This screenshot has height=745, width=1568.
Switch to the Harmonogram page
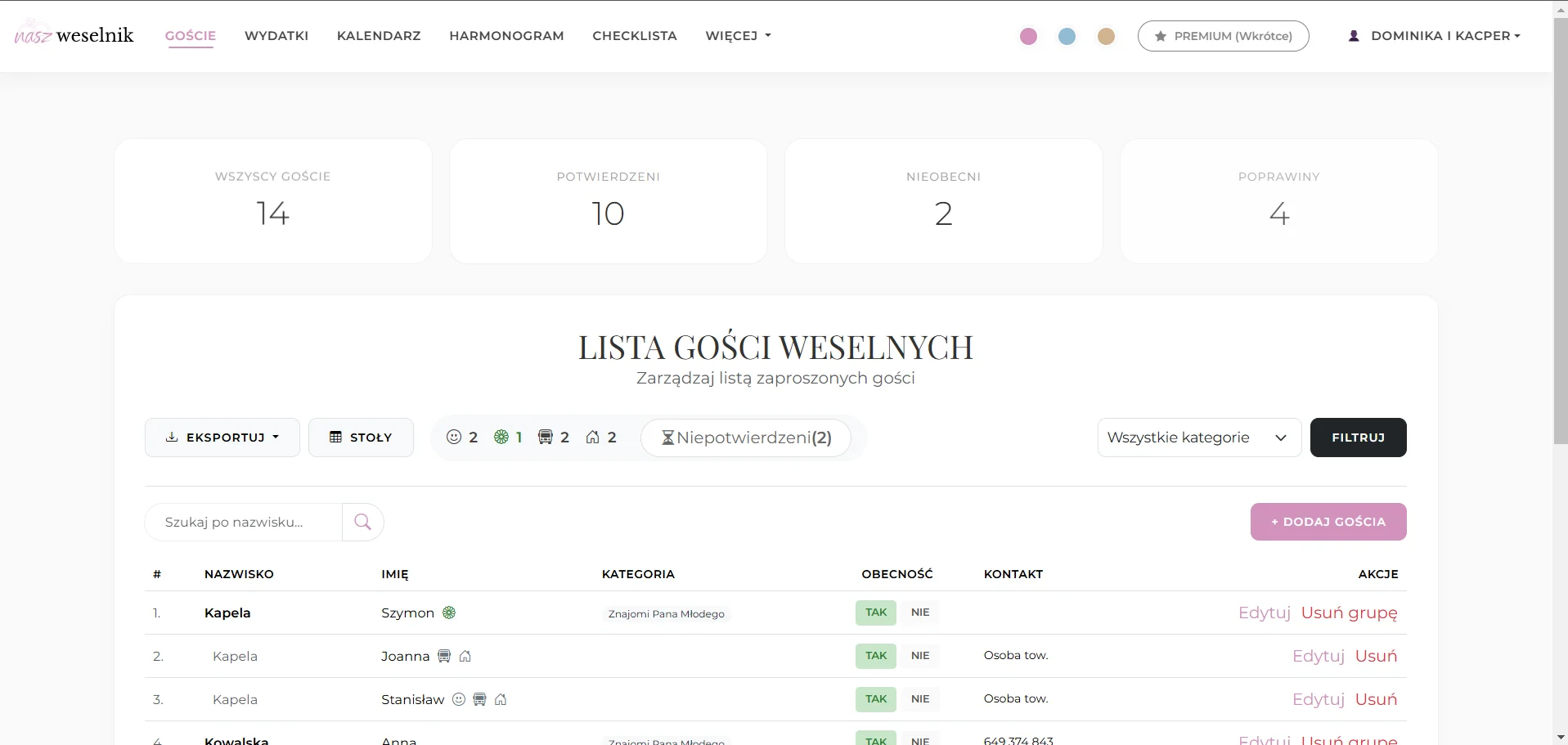(506, 36)
